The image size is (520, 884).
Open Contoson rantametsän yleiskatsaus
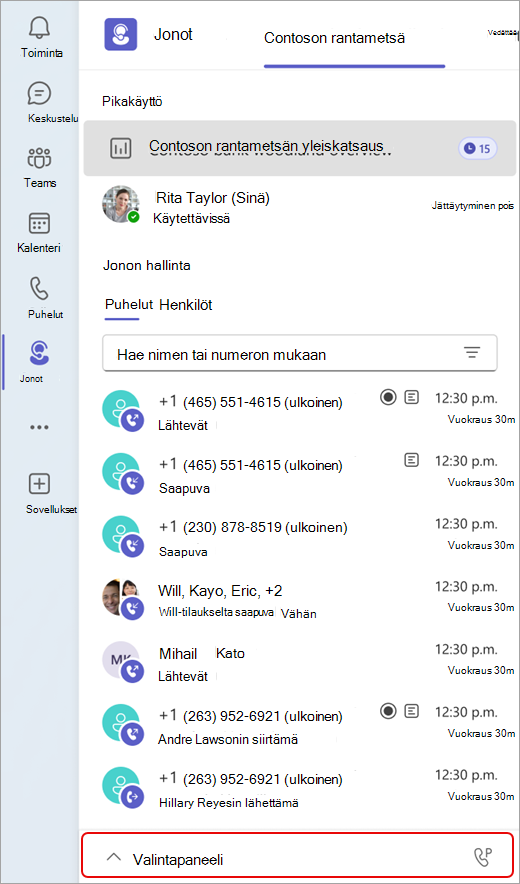click(299, 148)
